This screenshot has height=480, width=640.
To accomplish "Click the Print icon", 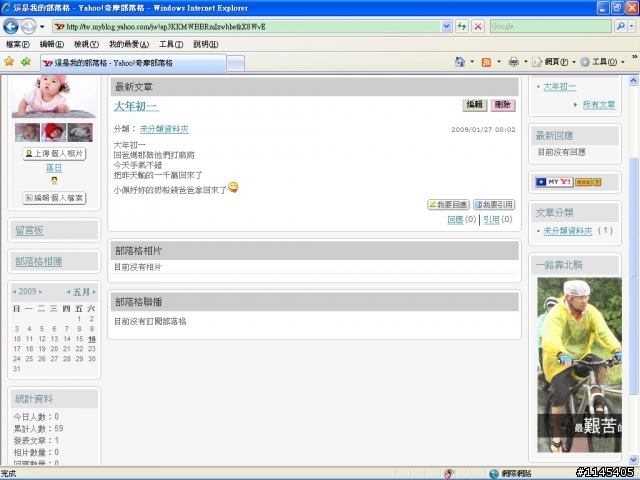I will [513, 62].
